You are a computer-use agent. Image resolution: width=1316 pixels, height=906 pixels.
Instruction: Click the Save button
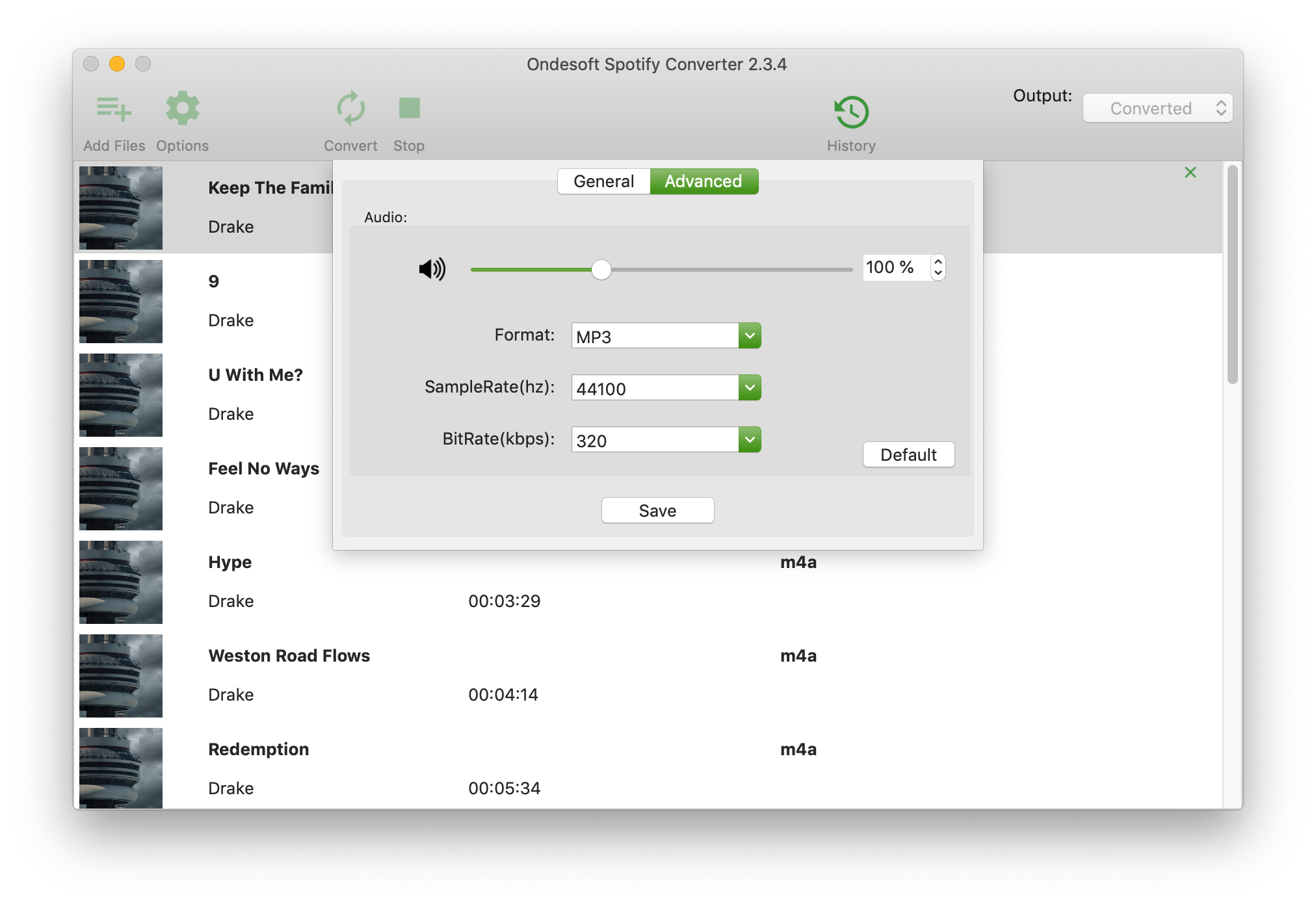point(658,510)
